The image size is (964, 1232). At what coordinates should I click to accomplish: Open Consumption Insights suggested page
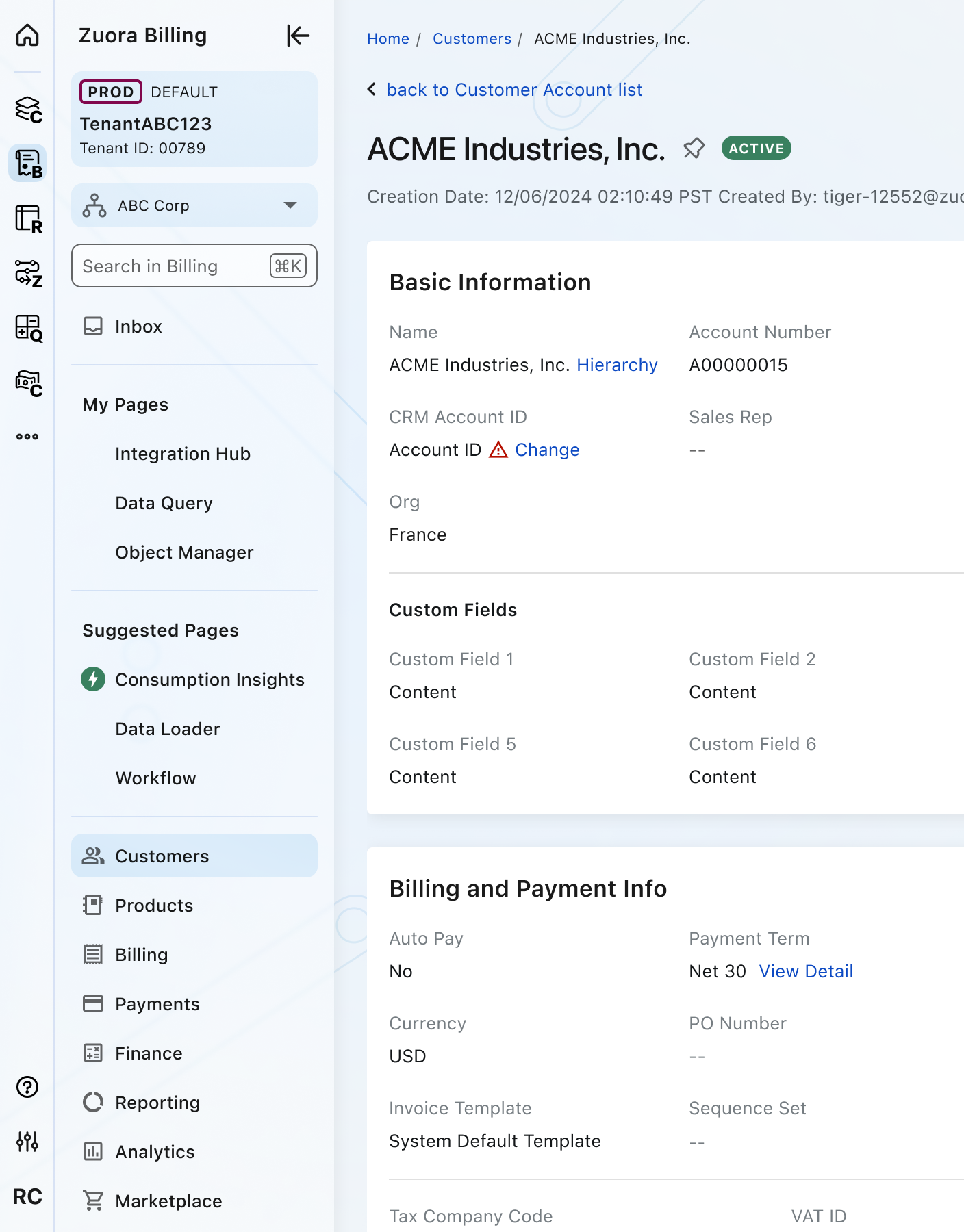(x=210, y=680)
